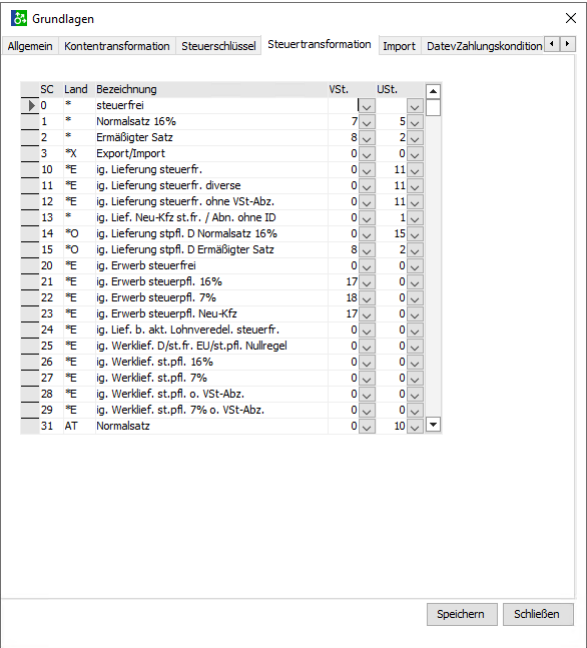Click the 'Normalsatz 16%' cell
587x648 pixels.
[211, 122]
